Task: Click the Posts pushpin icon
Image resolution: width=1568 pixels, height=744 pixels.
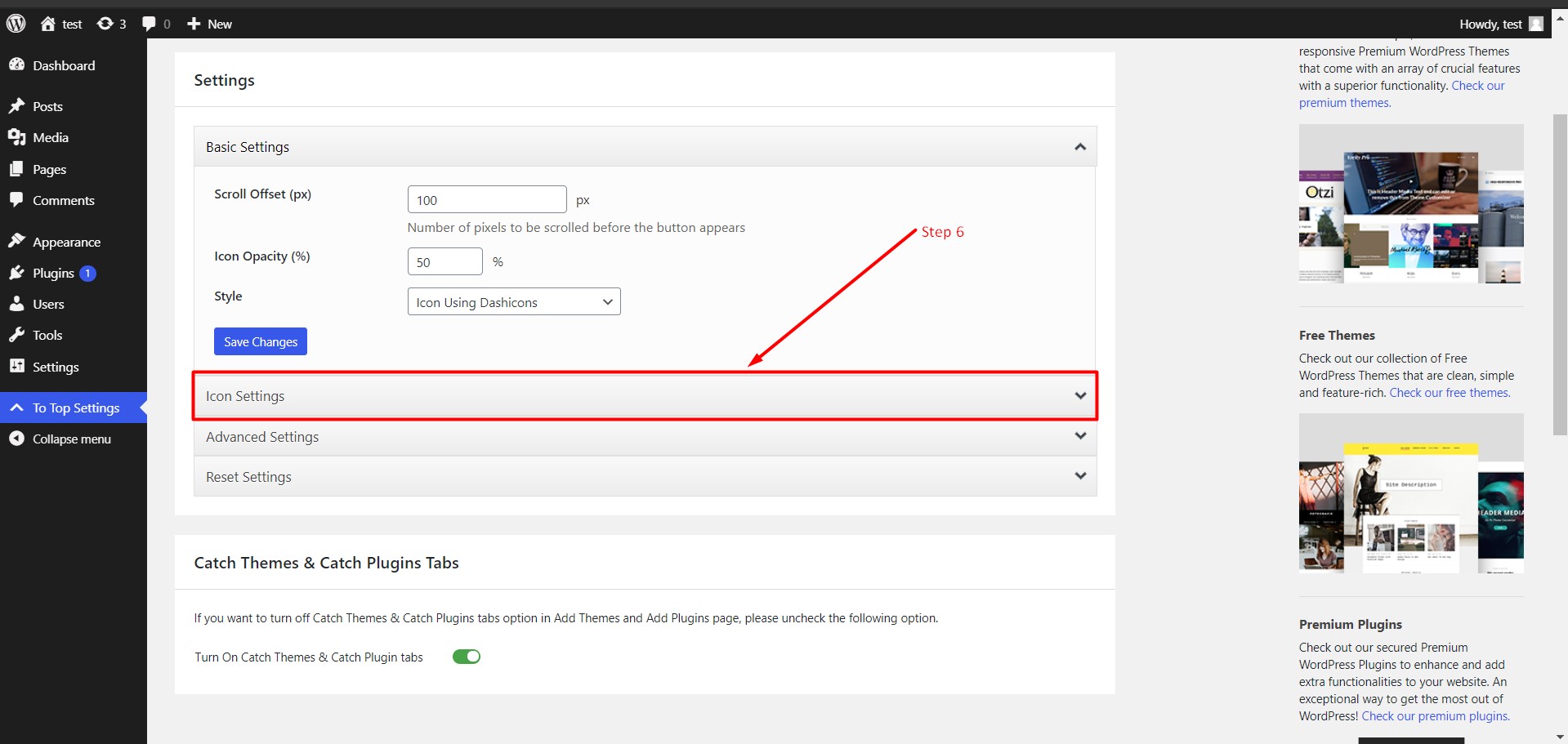Action: tap(16, 105)
